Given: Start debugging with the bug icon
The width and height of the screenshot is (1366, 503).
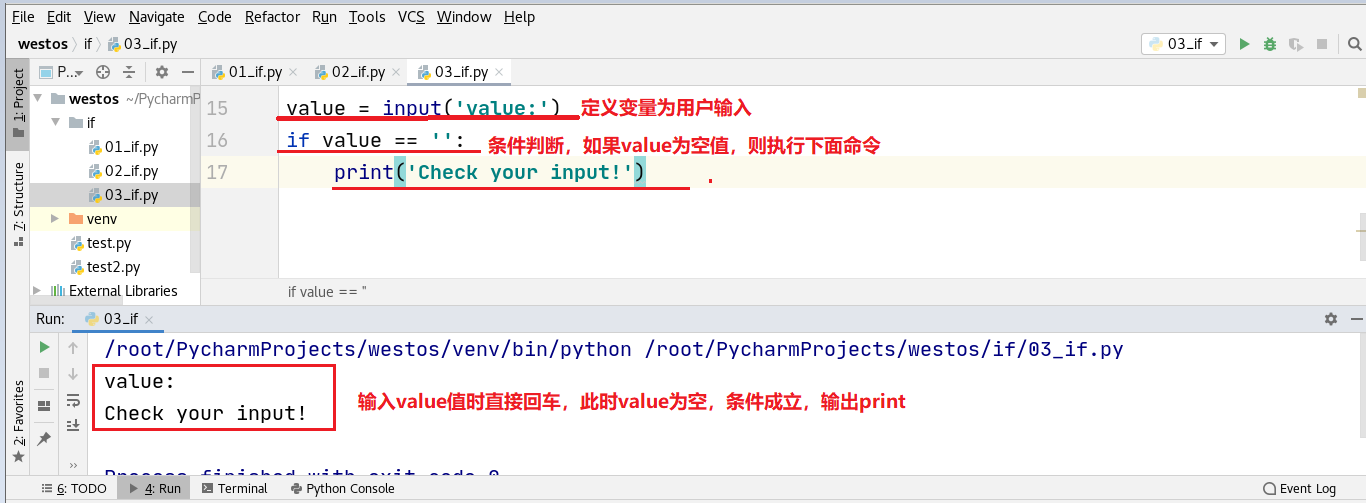Looking at the screenshot, I should pyautogui.click(x=1270, y=44).
